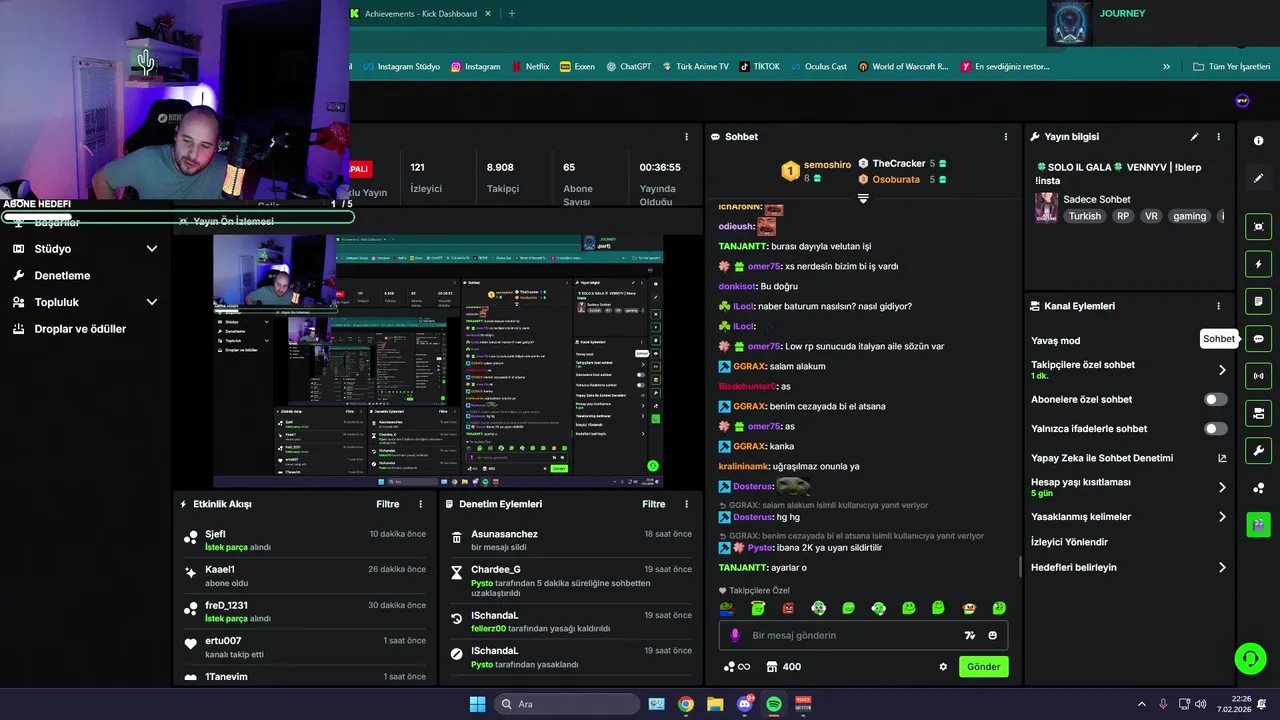Open Etkinlik Akışı three-dot menu
The width and height of the screenshot is (1280, 720).
pyautogui.click(x=420, y=504)
